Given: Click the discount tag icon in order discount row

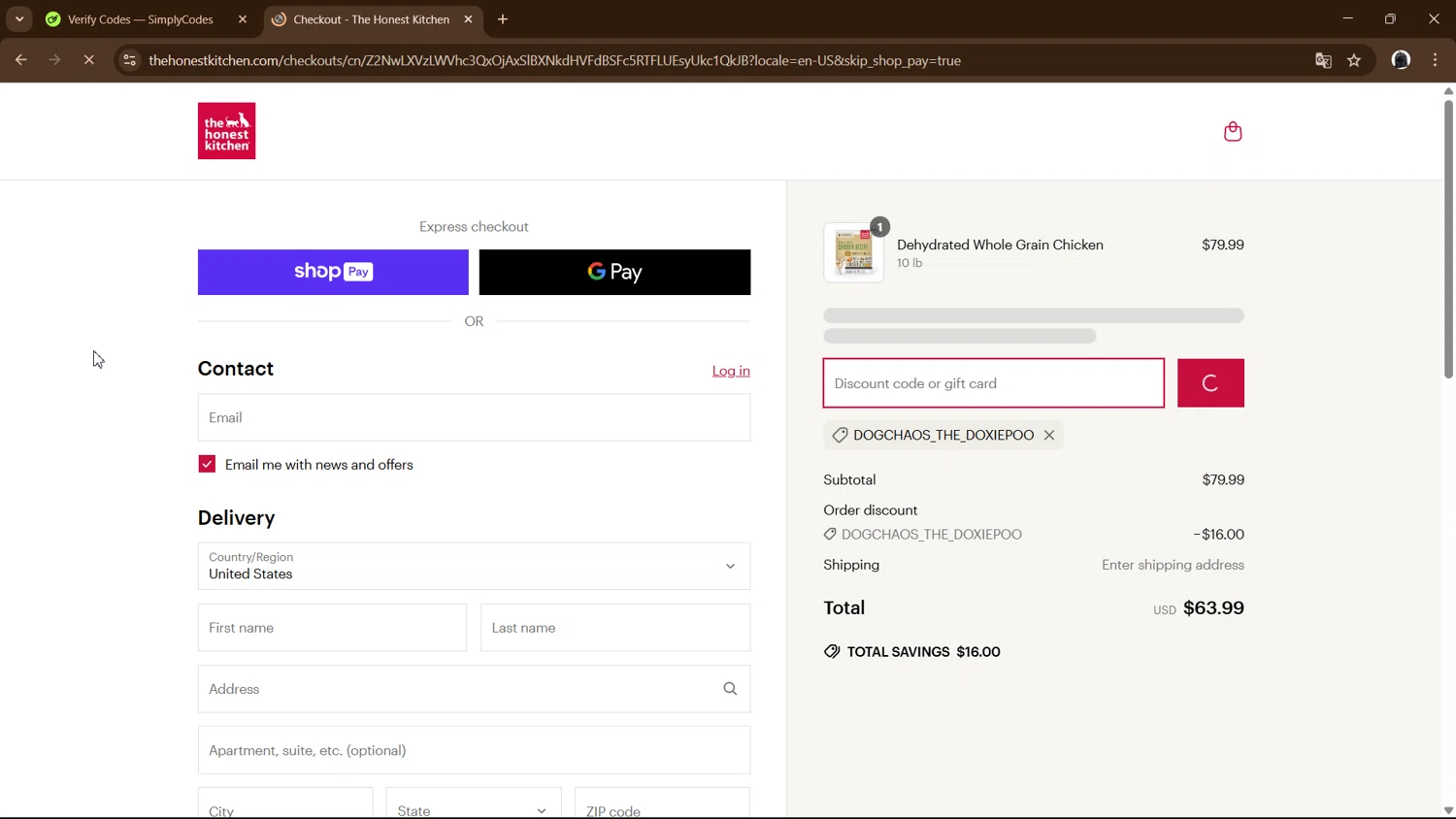Looking at the screenshot, I should coord(830,535).
